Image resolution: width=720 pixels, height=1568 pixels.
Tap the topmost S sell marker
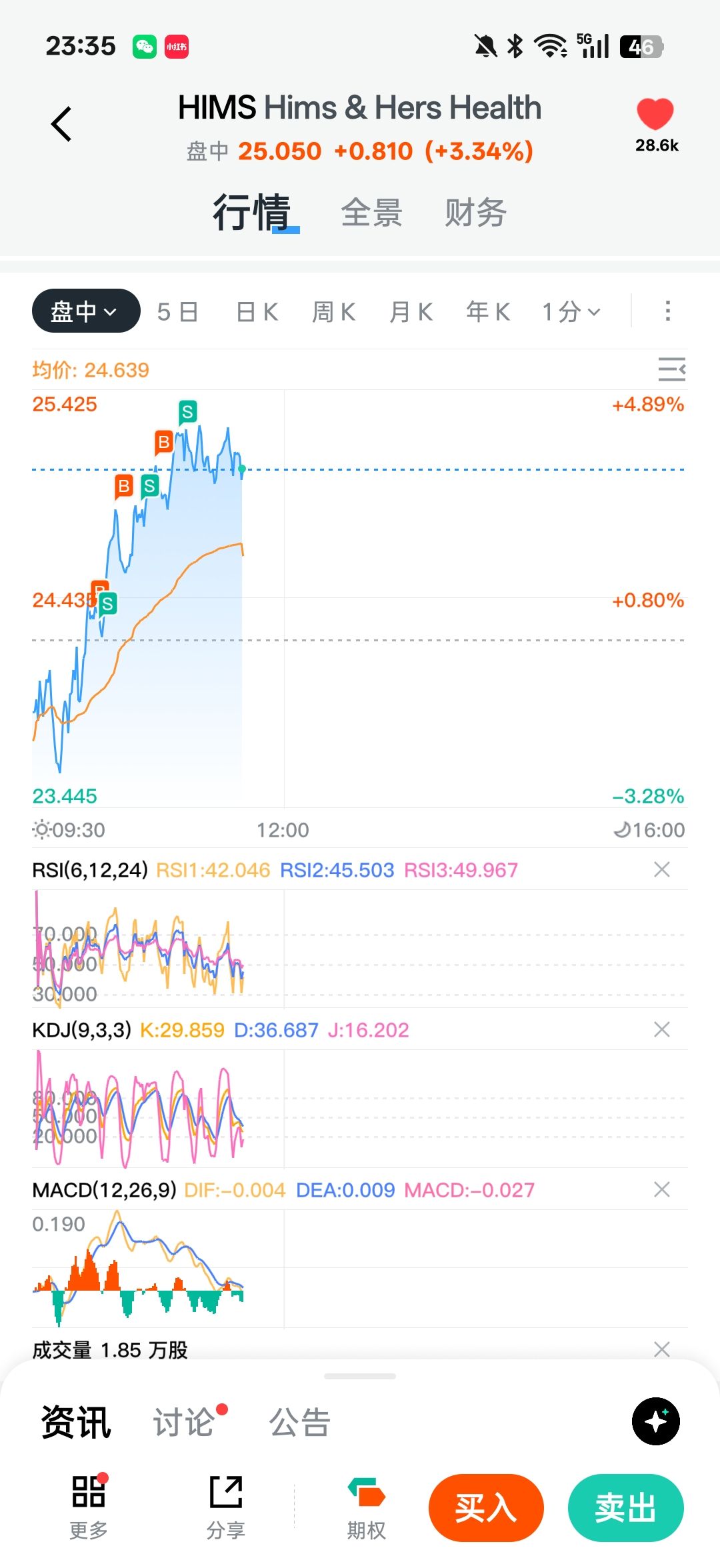[188, 413]
